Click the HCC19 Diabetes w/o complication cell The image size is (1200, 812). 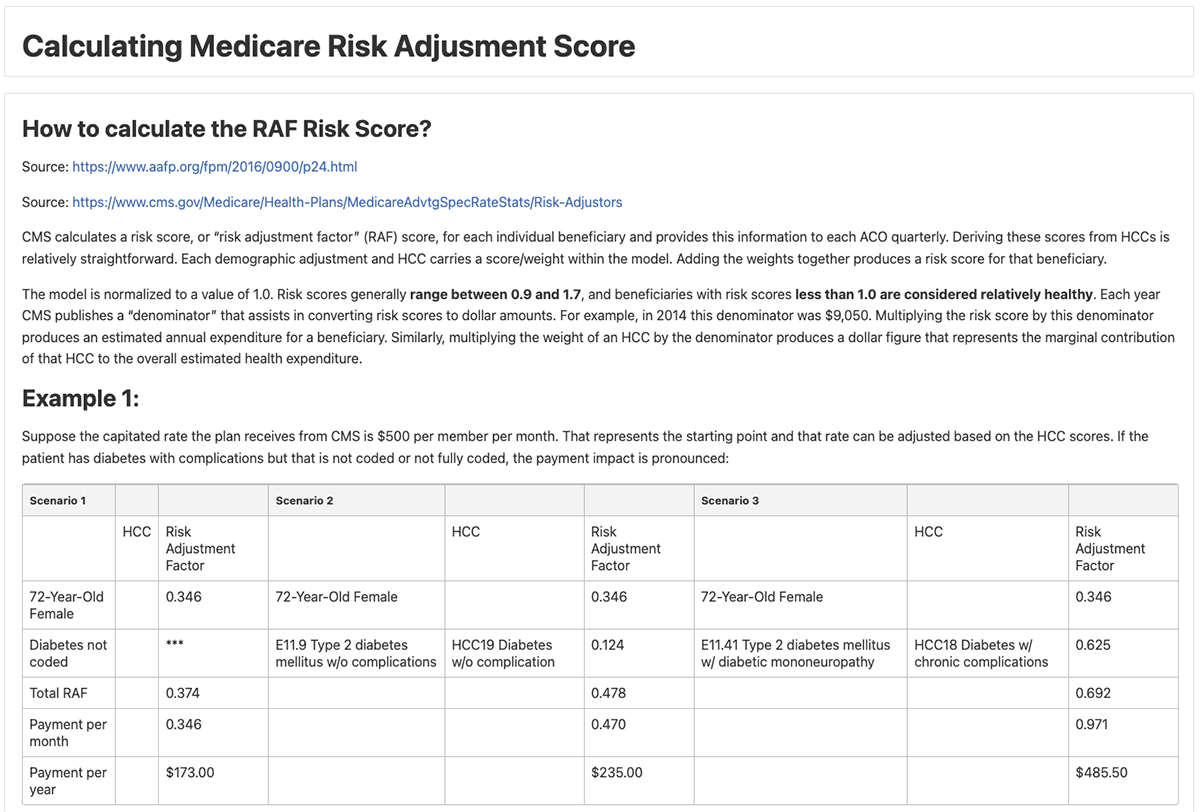(506, 653)
